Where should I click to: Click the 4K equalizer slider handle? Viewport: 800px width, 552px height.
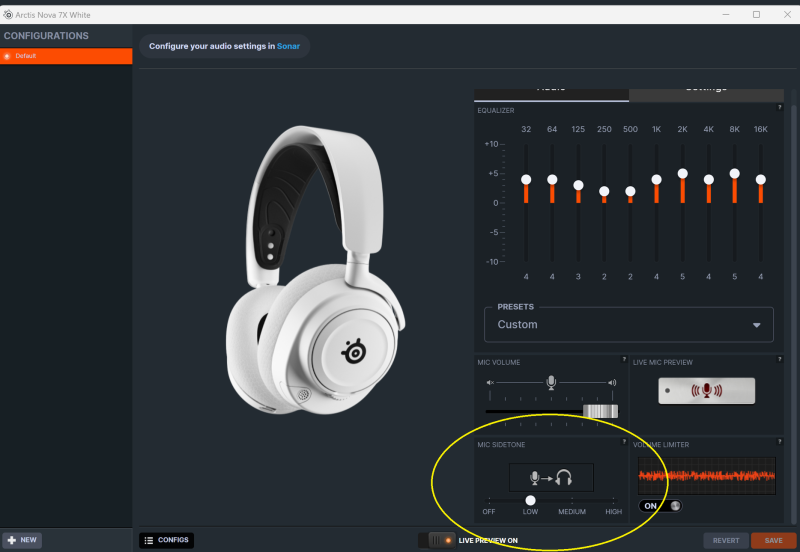709,180
